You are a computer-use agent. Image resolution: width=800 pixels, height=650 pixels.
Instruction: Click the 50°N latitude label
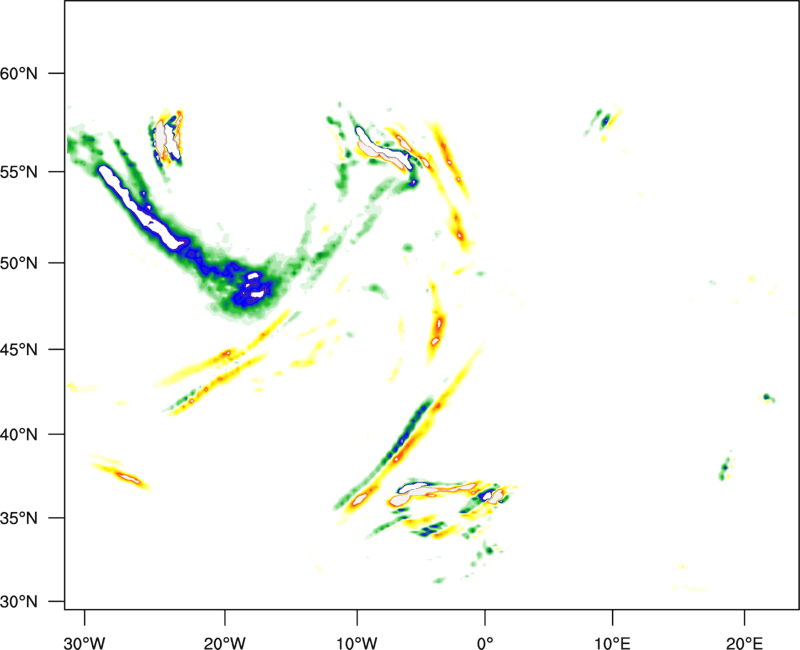19,263
